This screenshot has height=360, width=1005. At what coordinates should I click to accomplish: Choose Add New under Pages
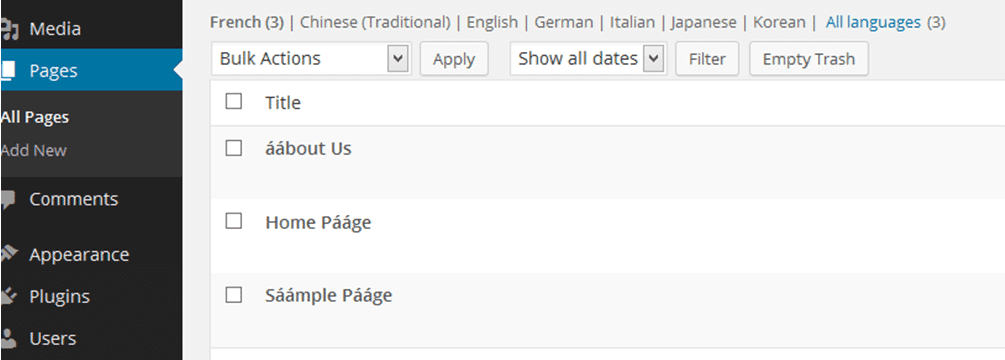33,151
